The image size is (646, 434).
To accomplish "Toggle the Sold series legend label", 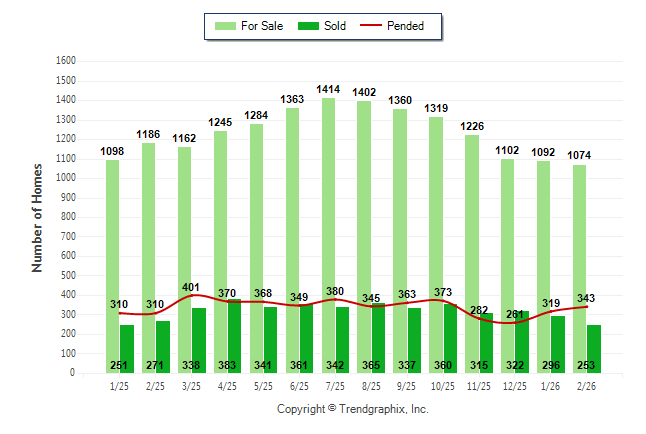I will click(335, 26).
